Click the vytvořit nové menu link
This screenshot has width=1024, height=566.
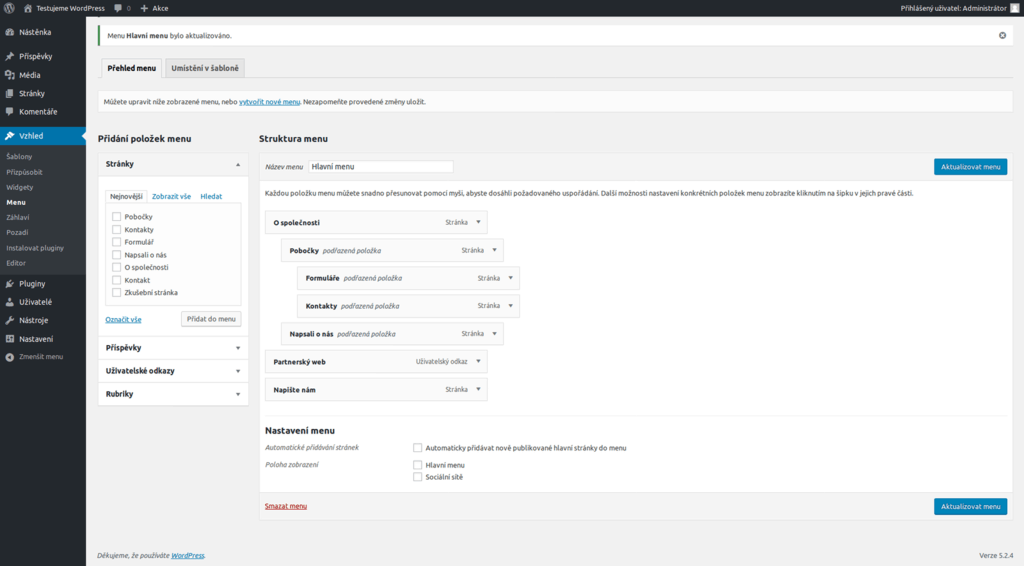click(269, 102)
